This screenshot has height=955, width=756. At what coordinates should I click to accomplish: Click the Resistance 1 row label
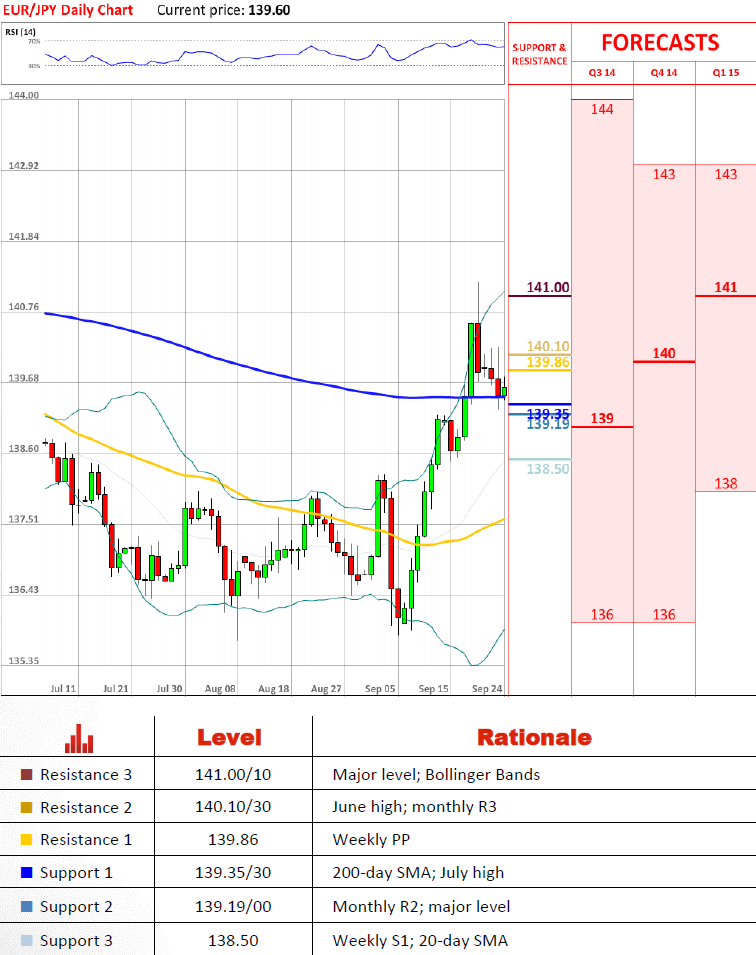tap(86, 840)
